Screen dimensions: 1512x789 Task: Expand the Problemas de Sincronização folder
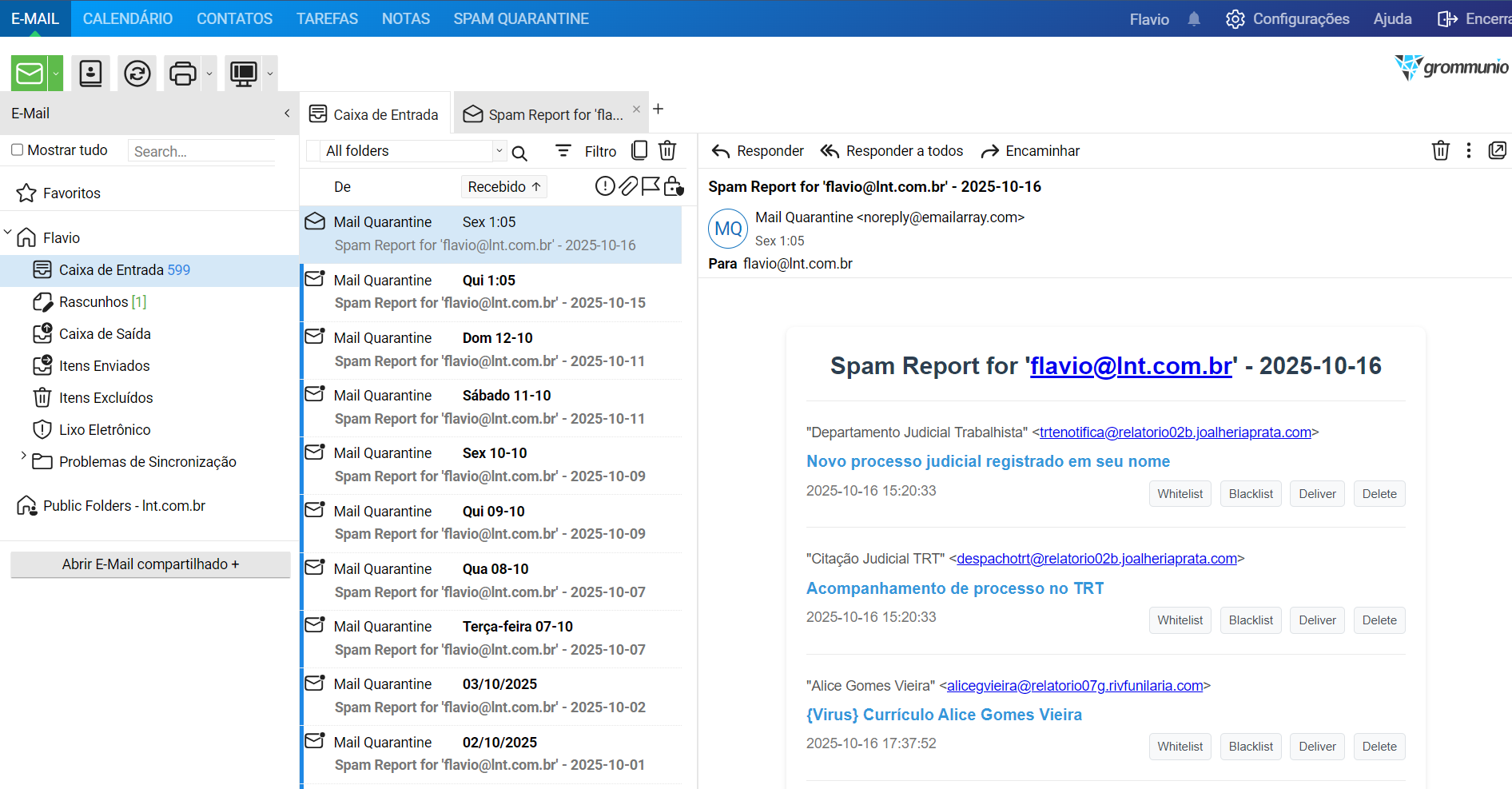[x=23, y=456]
